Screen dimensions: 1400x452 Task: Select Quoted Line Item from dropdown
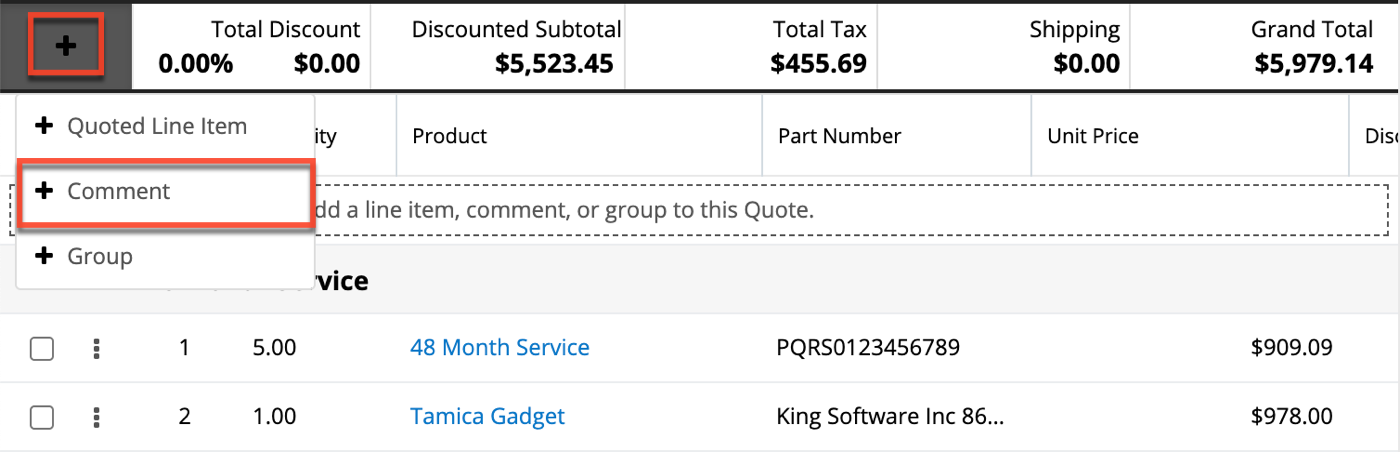[156, 127]
